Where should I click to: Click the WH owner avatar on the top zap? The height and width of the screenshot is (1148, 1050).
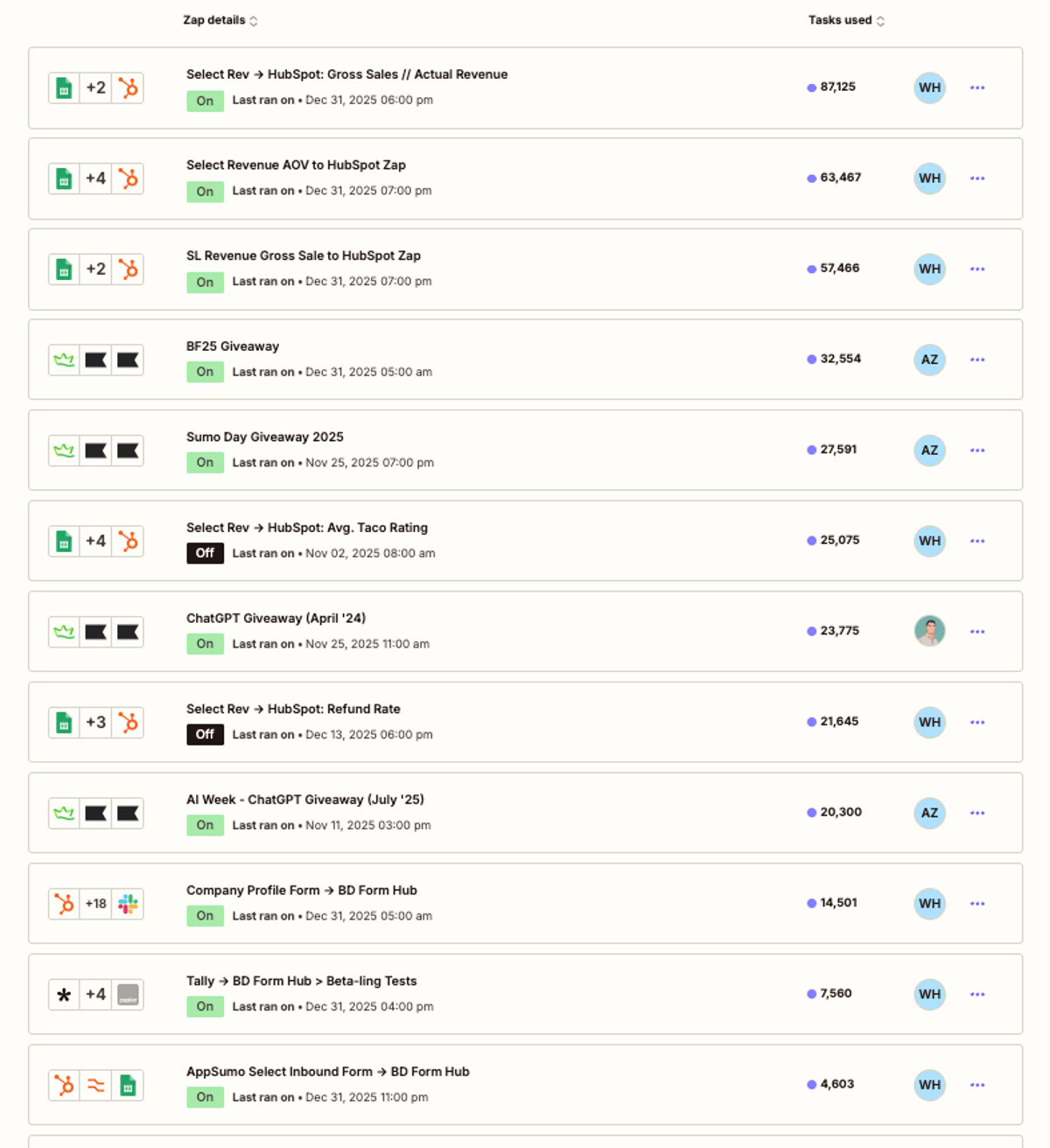[x=929, y=87]
